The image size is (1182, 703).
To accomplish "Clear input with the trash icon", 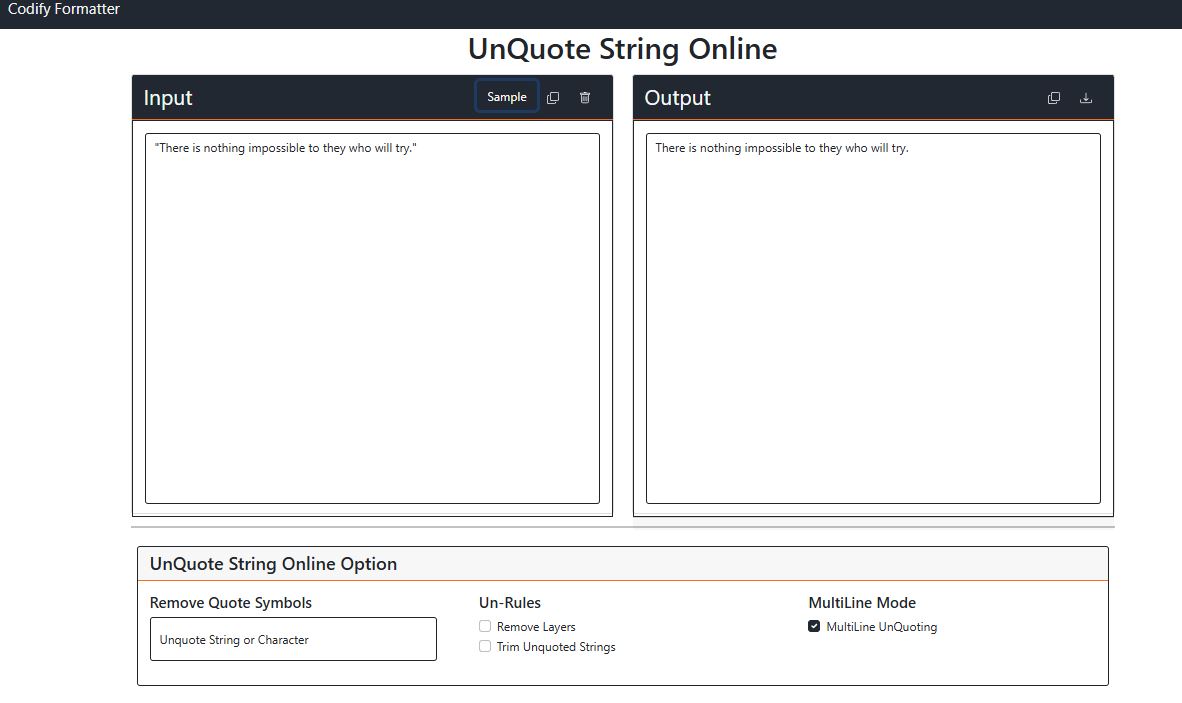I will 585,98.
